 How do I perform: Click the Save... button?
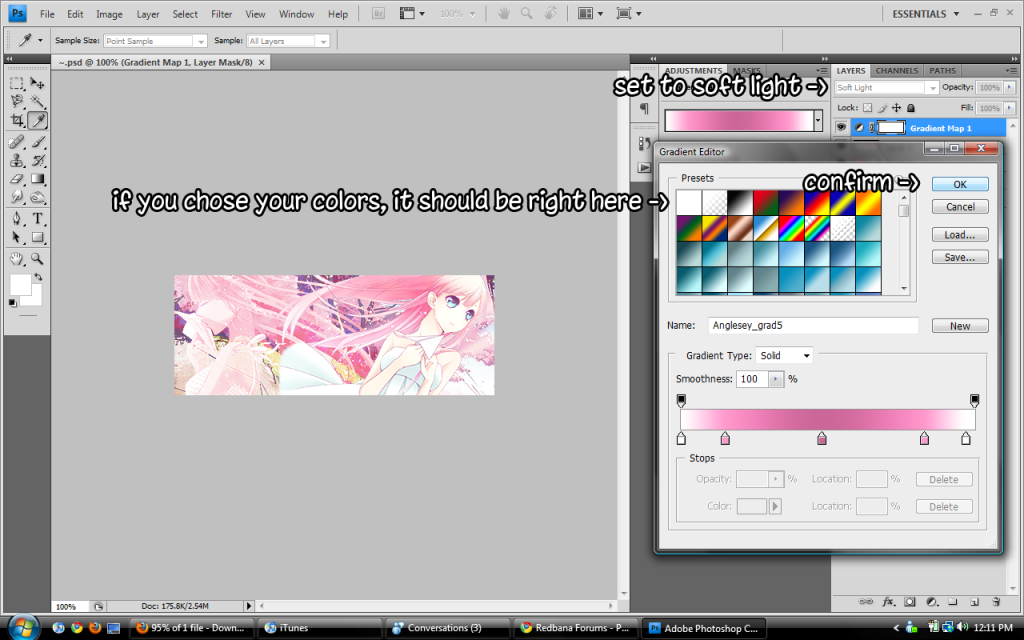tap(960, 257)
